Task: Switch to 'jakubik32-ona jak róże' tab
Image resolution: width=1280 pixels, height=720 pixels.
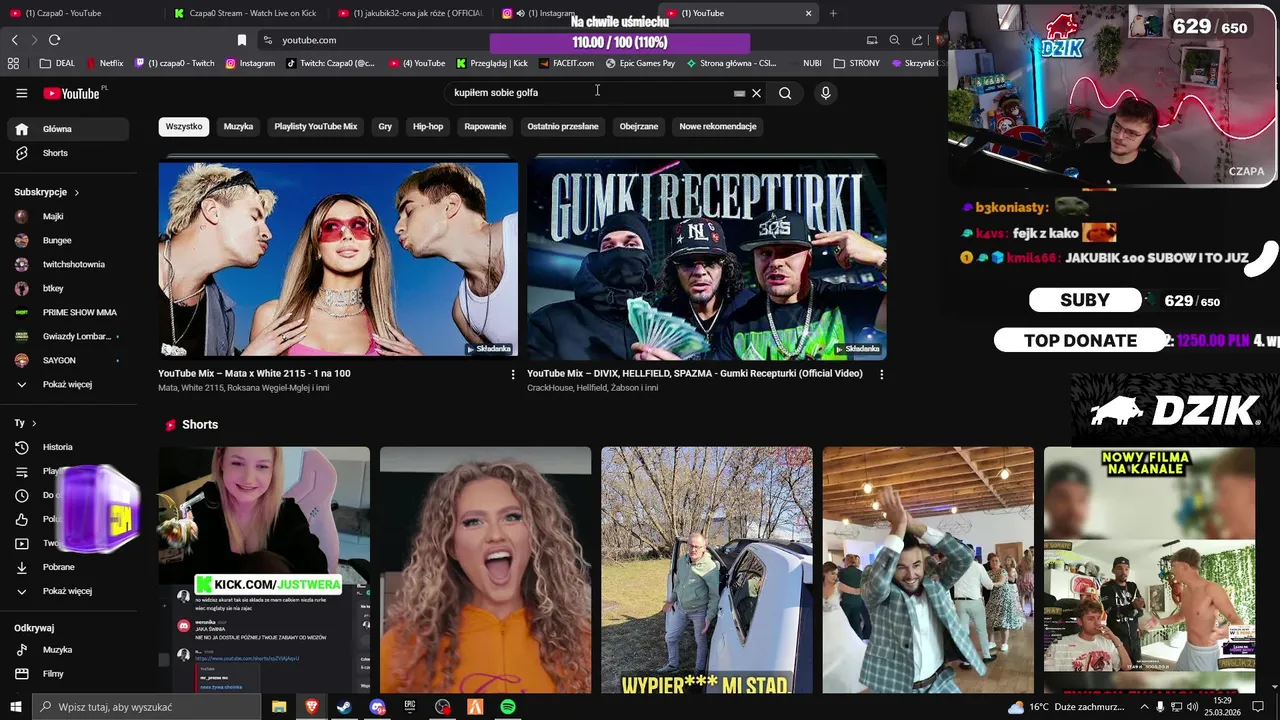Action: pos(410,13)
